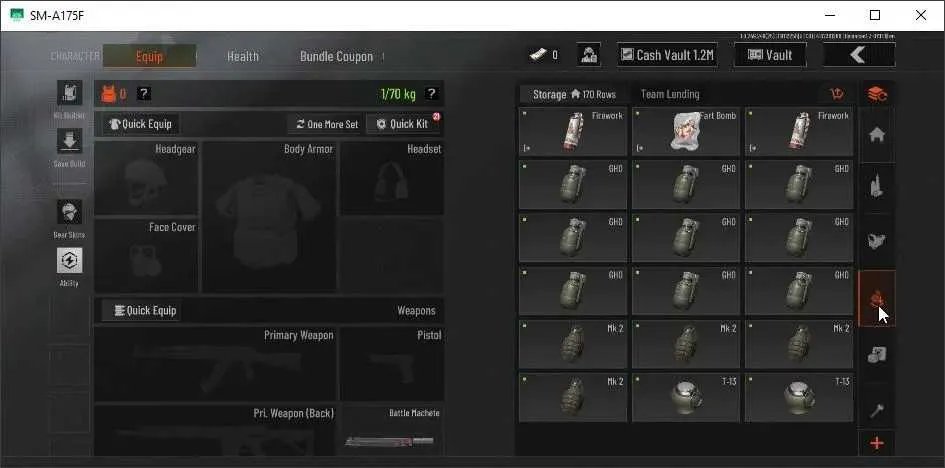The width and height of the screenshot is (945, 468).
Task: Click the cash bills currency icon
Action: coord(538,55)
